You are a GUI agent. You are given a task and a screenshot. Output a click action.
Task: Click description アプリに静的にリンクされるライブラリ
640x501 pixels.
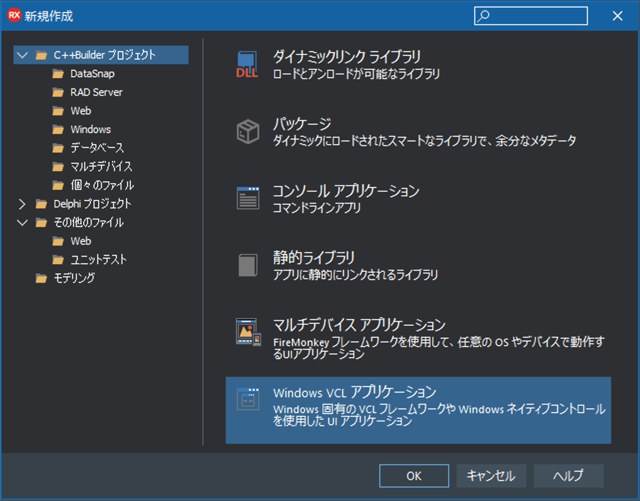pos(355,275)
